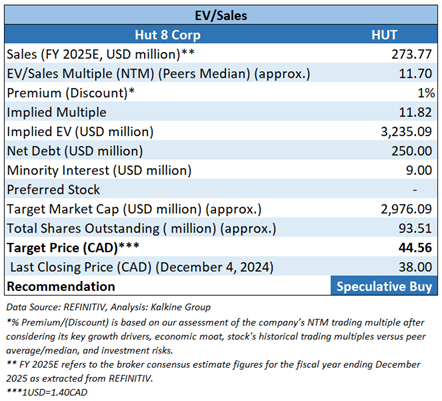Select the 38.00 closing price value

pyautogui.click(x=415, y=267)
